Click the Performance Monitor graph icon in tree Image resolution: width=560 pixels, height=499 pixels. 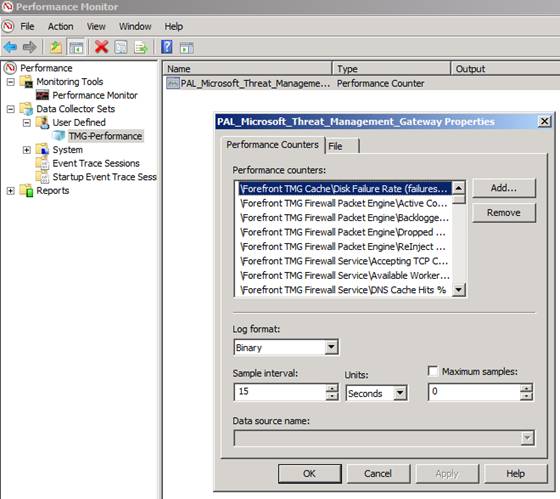pos(42,95)
